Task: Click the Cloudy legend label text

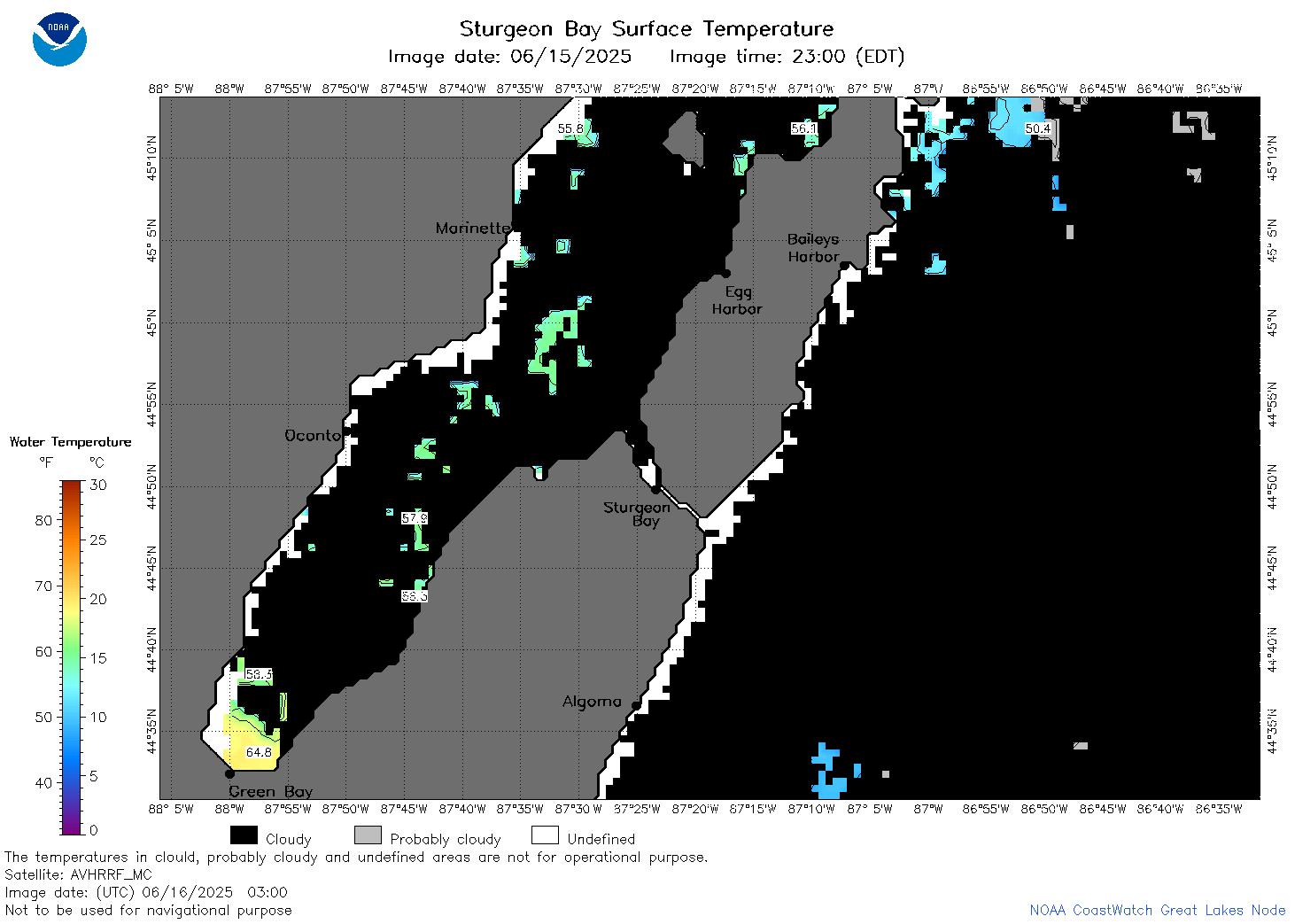Action: 289,839
